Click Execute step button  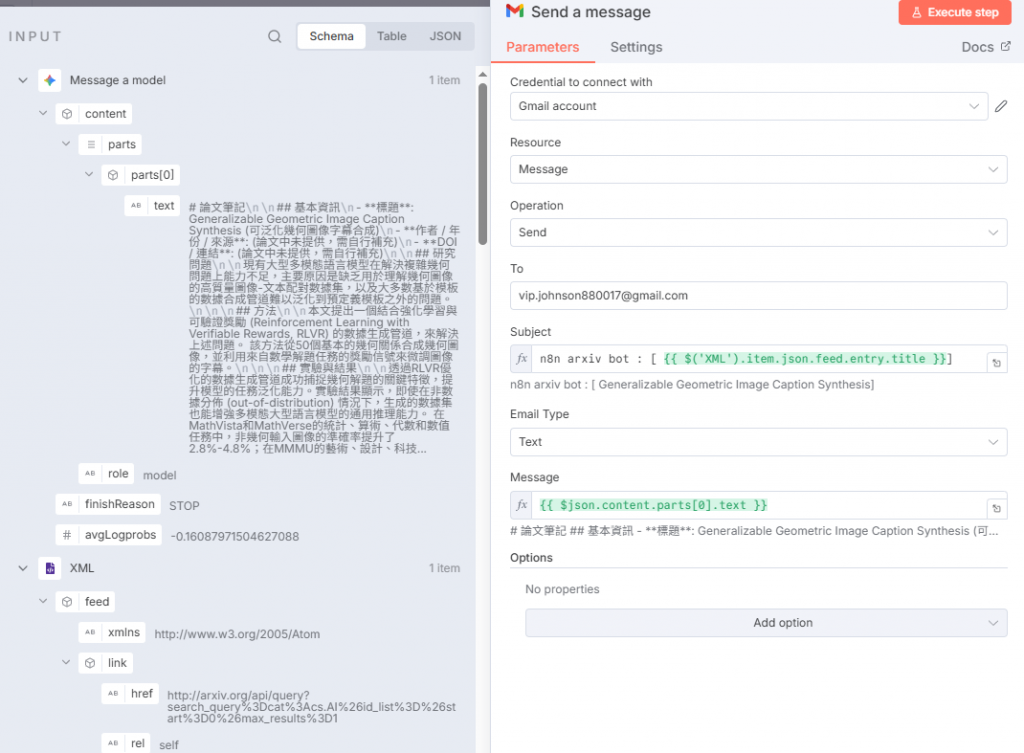coord(954,12)
